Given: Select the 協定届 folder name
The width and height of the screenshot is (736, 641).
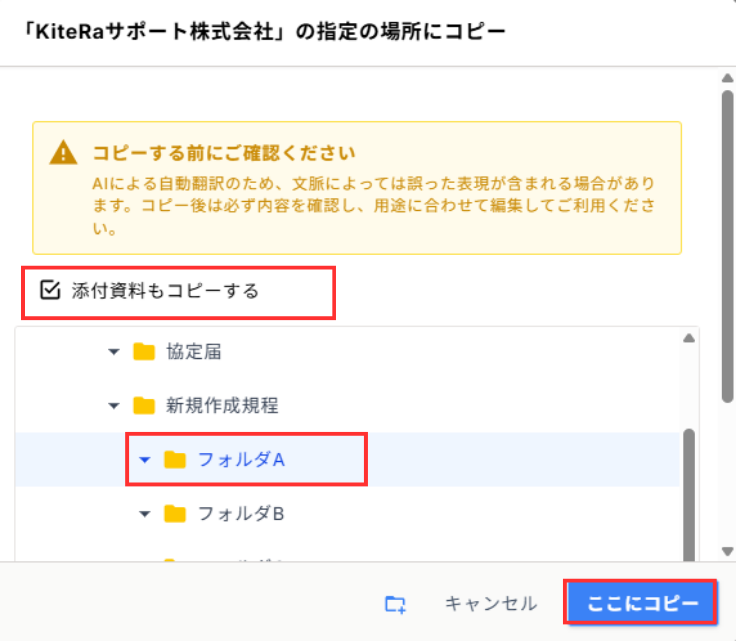Looking at the screenshot, I should pyautogui.click(x=194, y=351).
